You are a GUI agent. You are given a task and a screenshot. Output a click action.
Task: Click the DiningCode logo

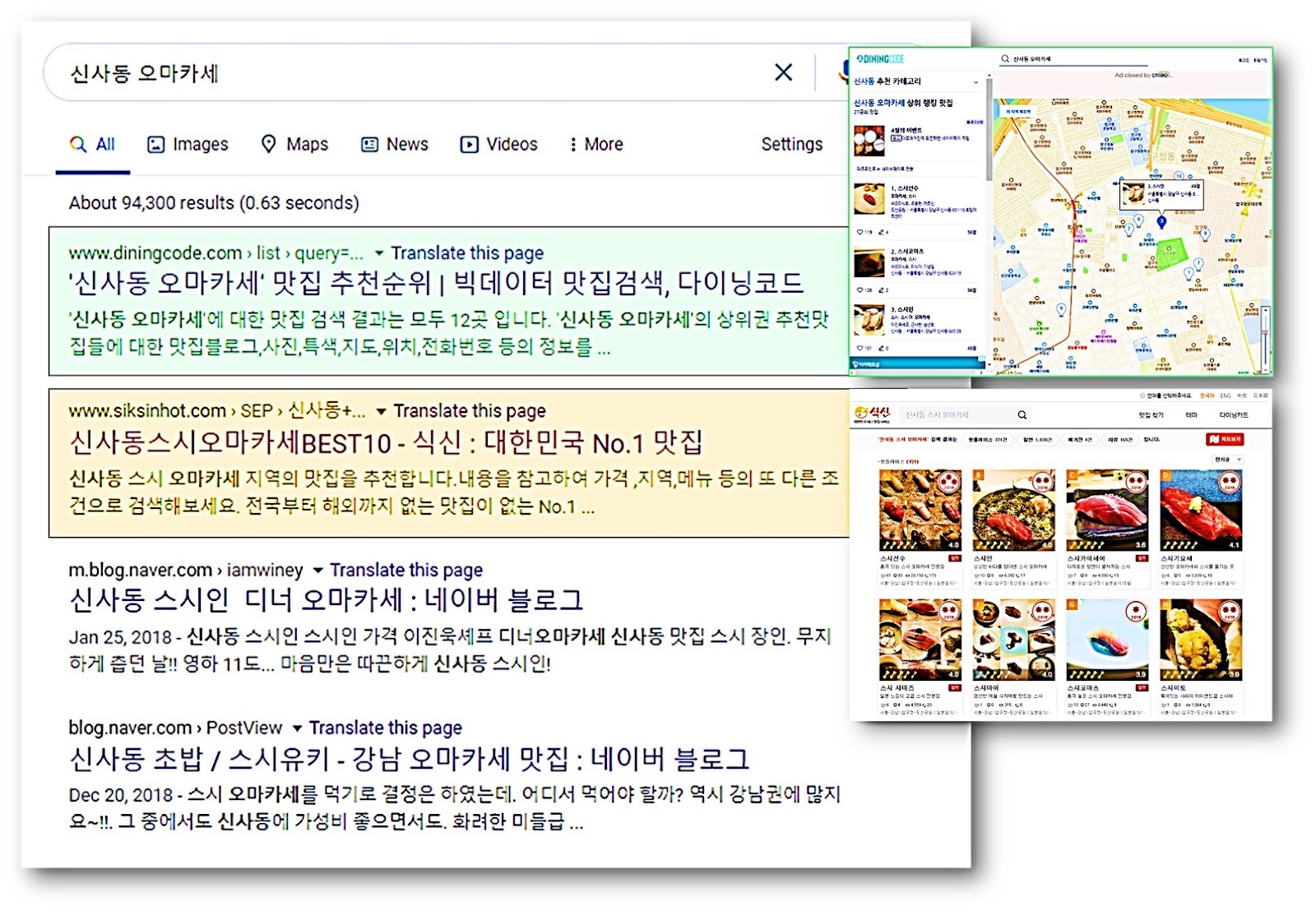point(879,59)
